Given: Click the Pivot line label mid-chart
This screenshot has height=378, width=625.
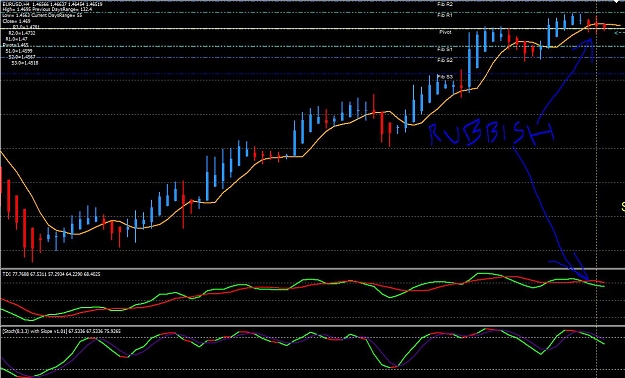Looking at the screenshot, I should (446, 32).
